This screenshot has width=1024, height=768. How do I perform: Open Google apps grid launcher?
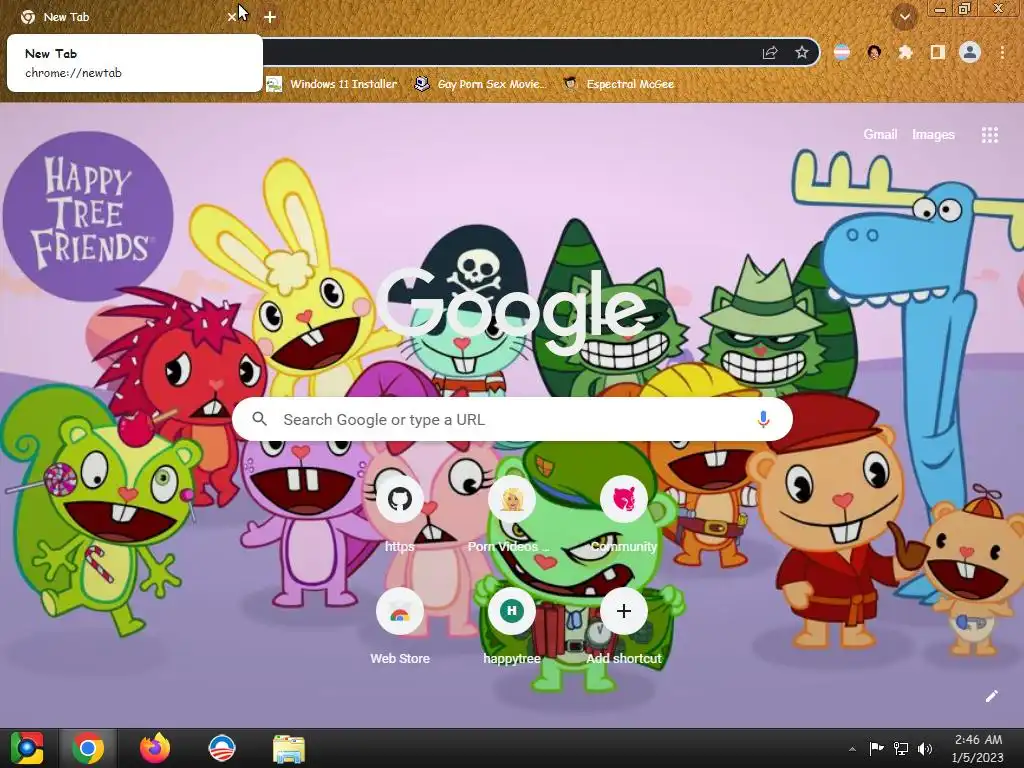tap(989, 135)
